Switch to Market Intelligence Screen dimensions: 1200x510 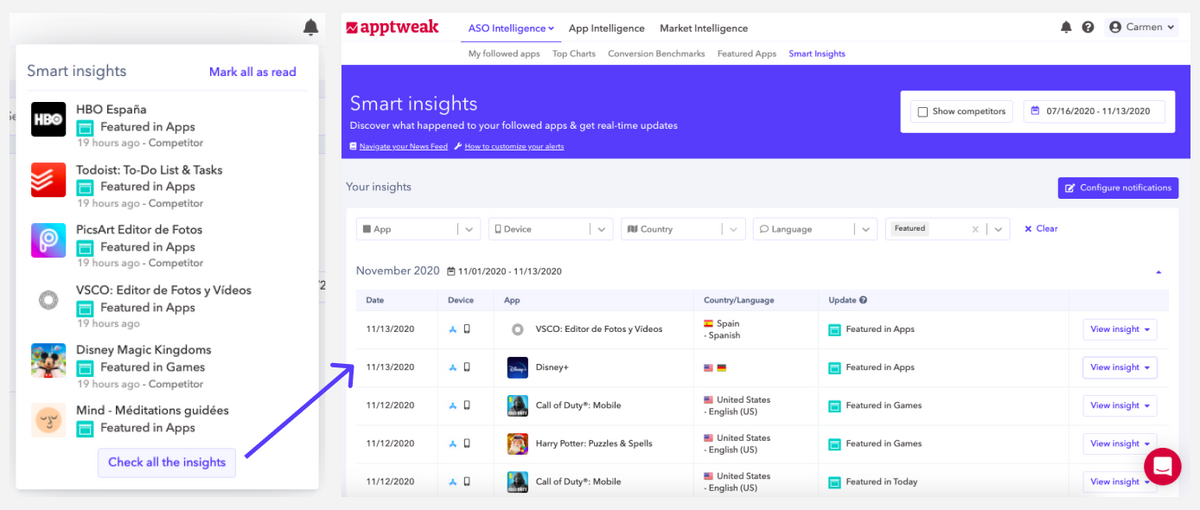point(703,28)
